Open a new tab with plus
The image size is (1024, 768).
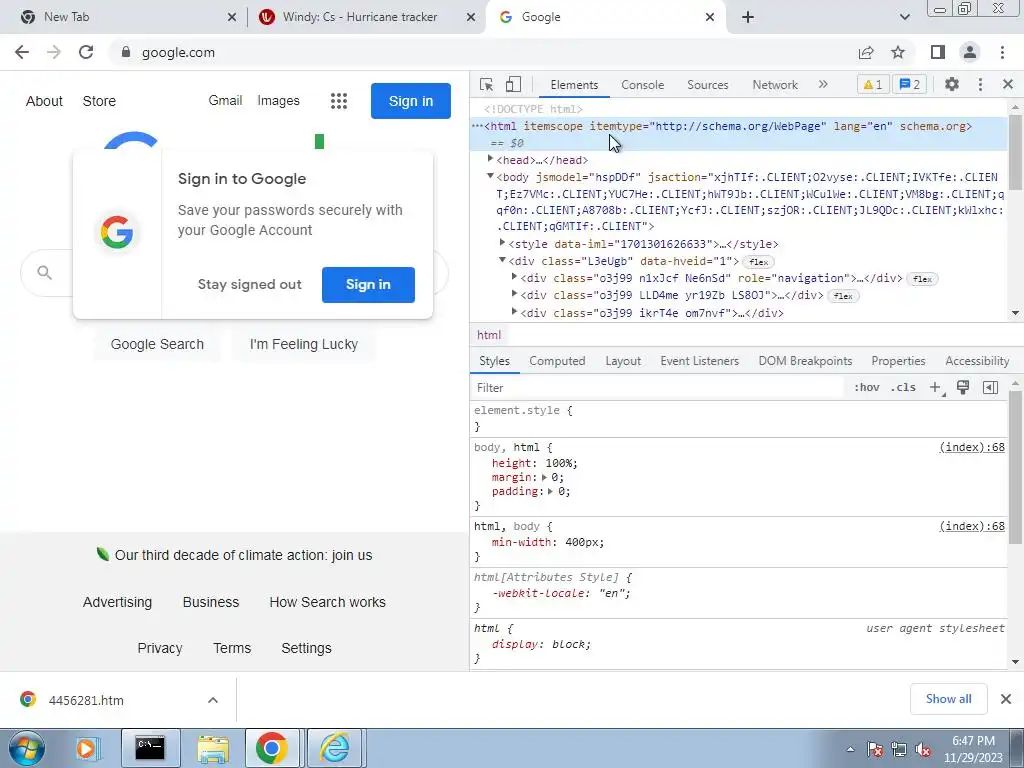[748, 17]
